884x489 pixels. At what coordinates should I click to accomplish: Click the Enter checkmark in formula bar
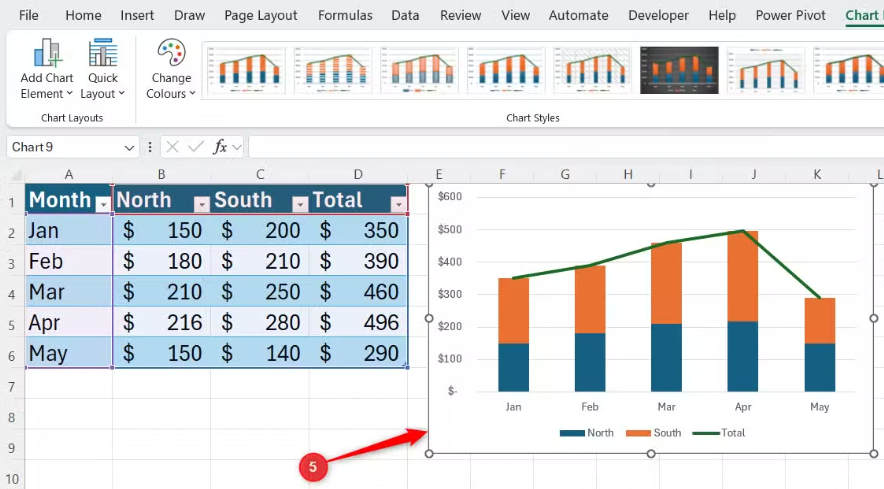[x=196, y=147]
